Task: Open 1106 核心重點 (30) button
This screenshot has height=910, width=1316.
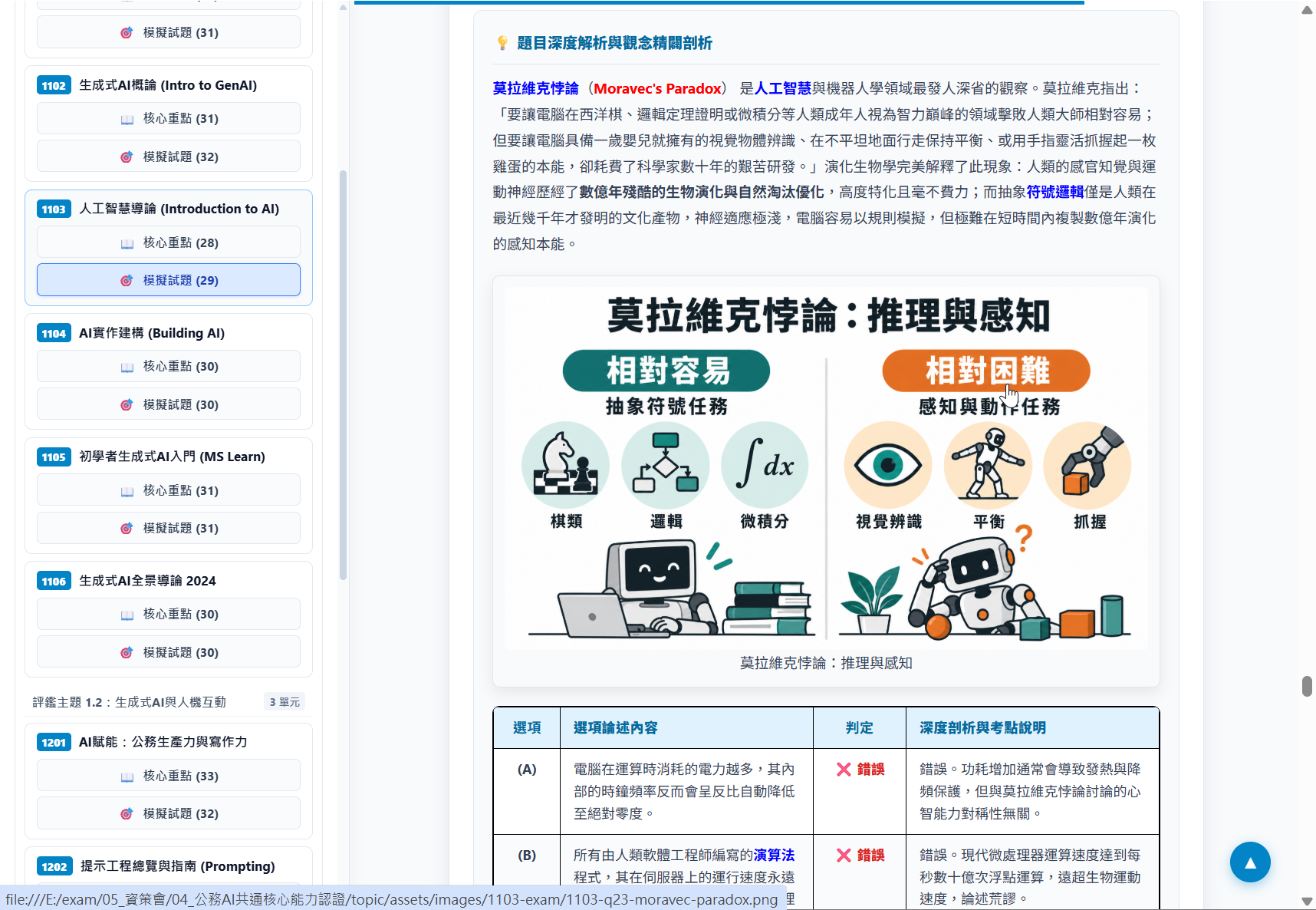Action: [x=169, y=614]
